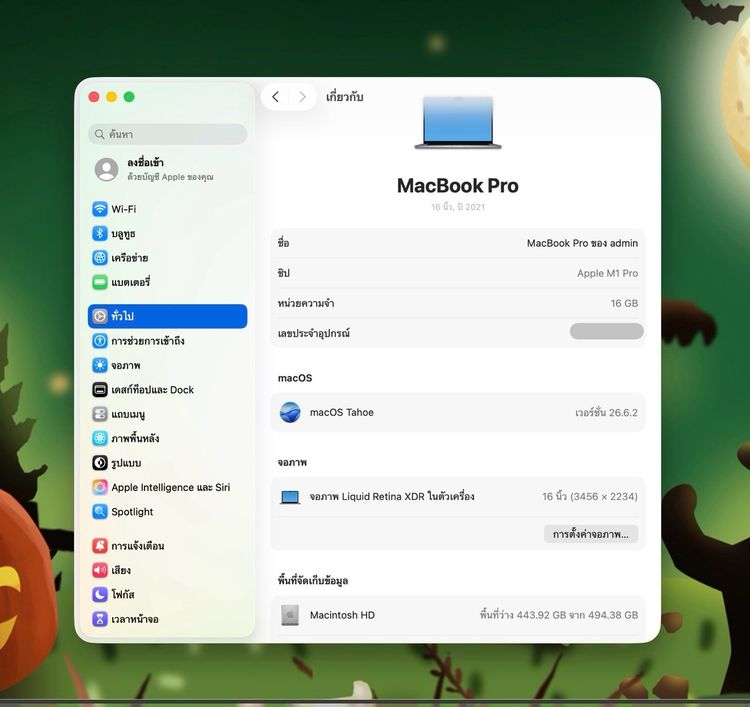750x707 pixels.
Task: Open the Menu Bar (แถบเมนู) icon
Action: click(99, 414)
